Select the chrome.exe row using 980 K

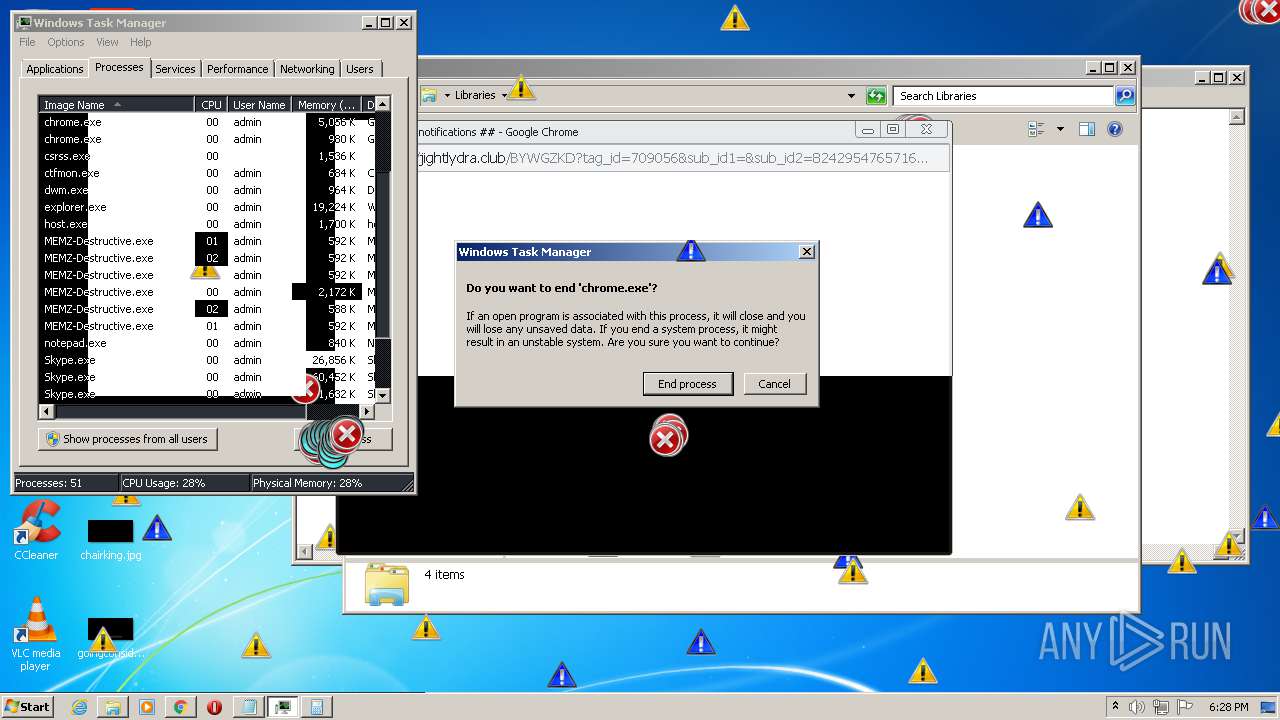[207, 139]
